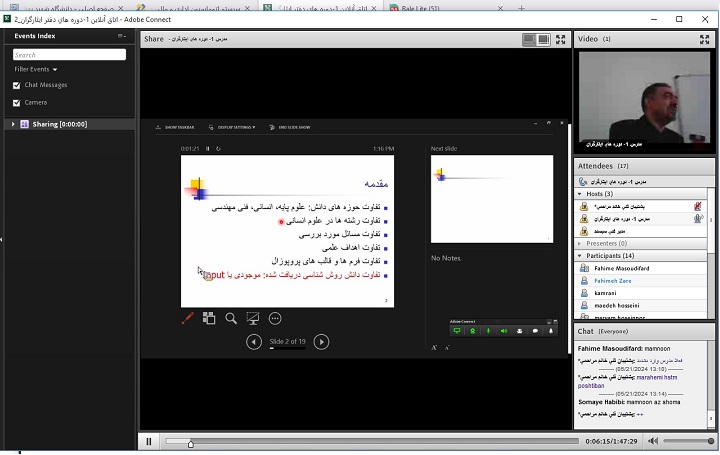This screenshot has width=720, height=455.
Task: Open the Filter Events dropdown
Action: click(x=36, y=69)
